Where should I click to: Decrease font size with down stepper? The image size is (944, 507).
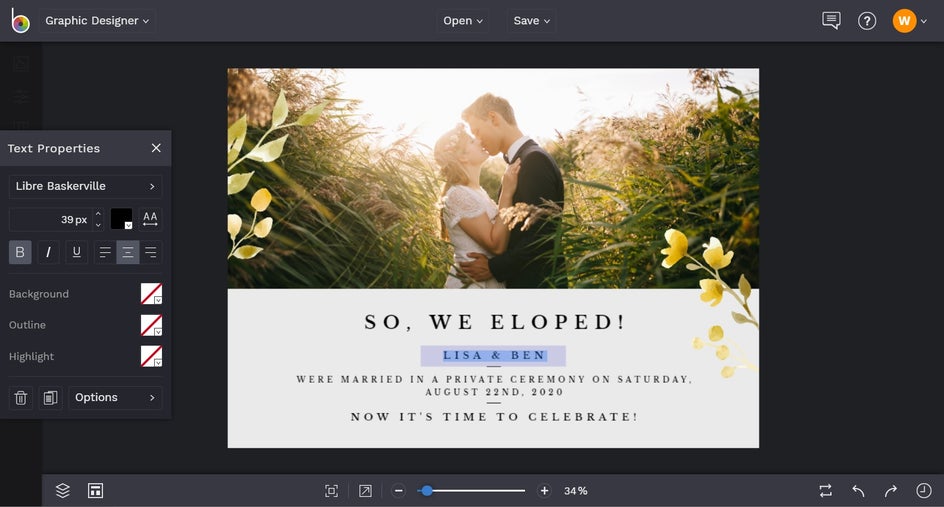click(x=98, y=225)
